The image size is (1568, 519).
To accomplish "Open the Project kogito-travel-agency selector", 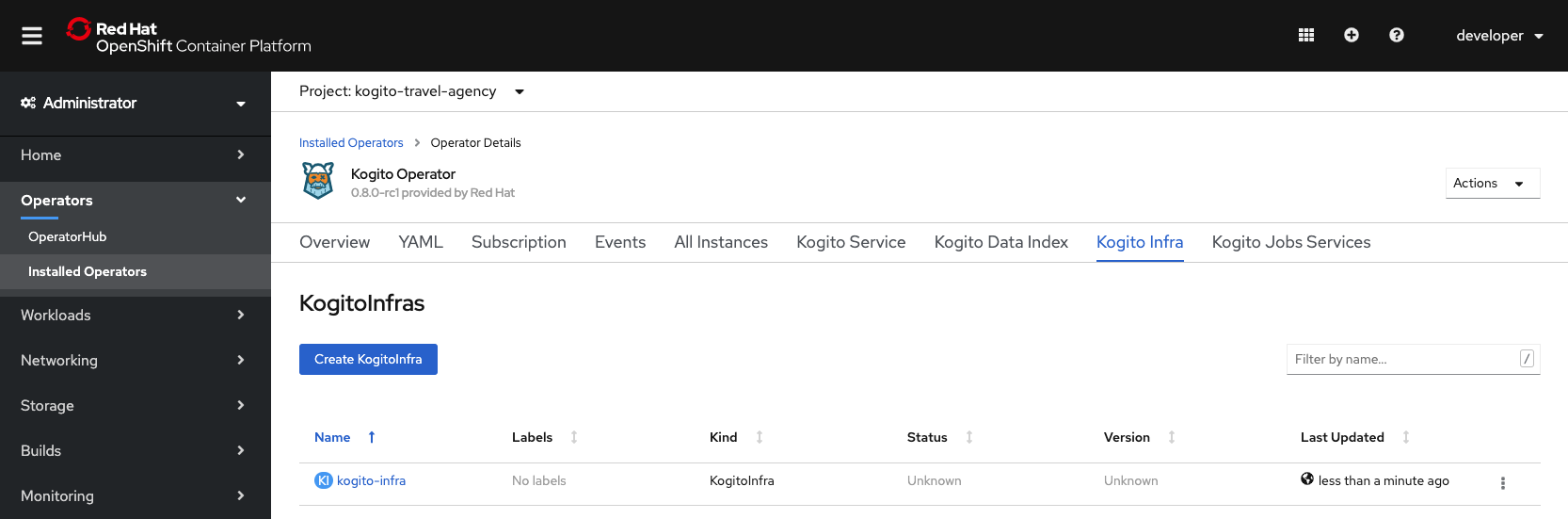I will click(412, 91).
